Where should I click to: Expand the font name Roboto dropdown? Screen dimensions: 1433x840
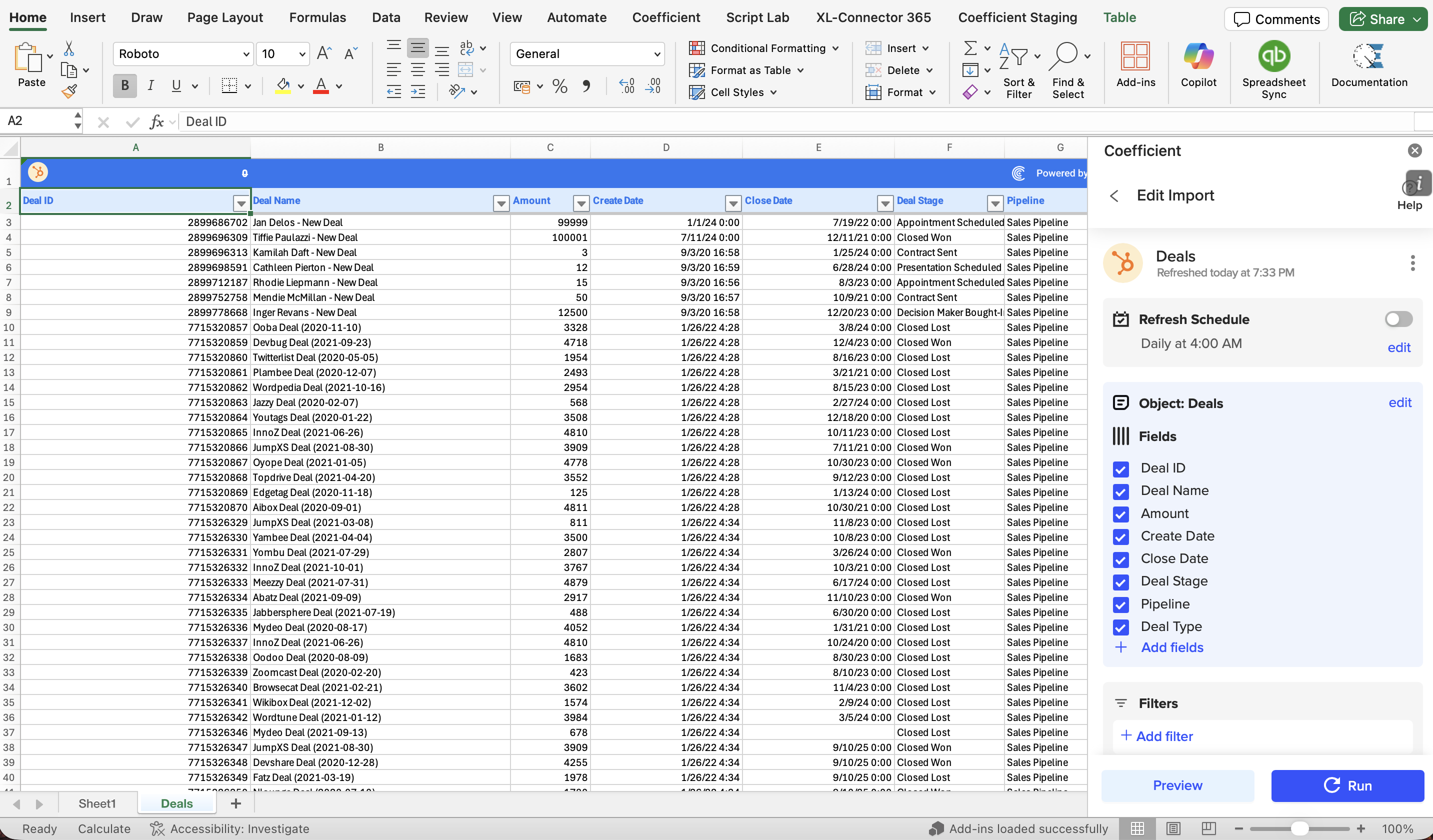[x=246, y=54]
